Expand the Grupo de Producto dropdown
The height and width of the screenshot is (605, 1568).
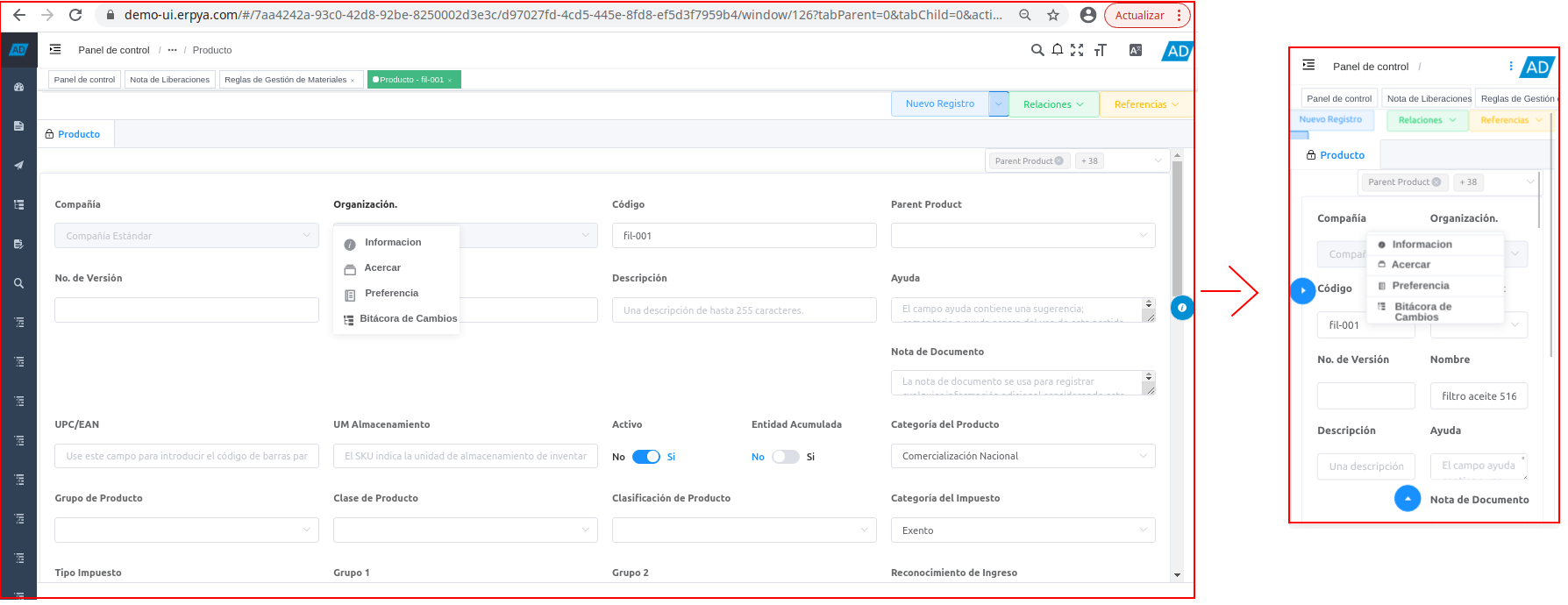coord(186,530)
